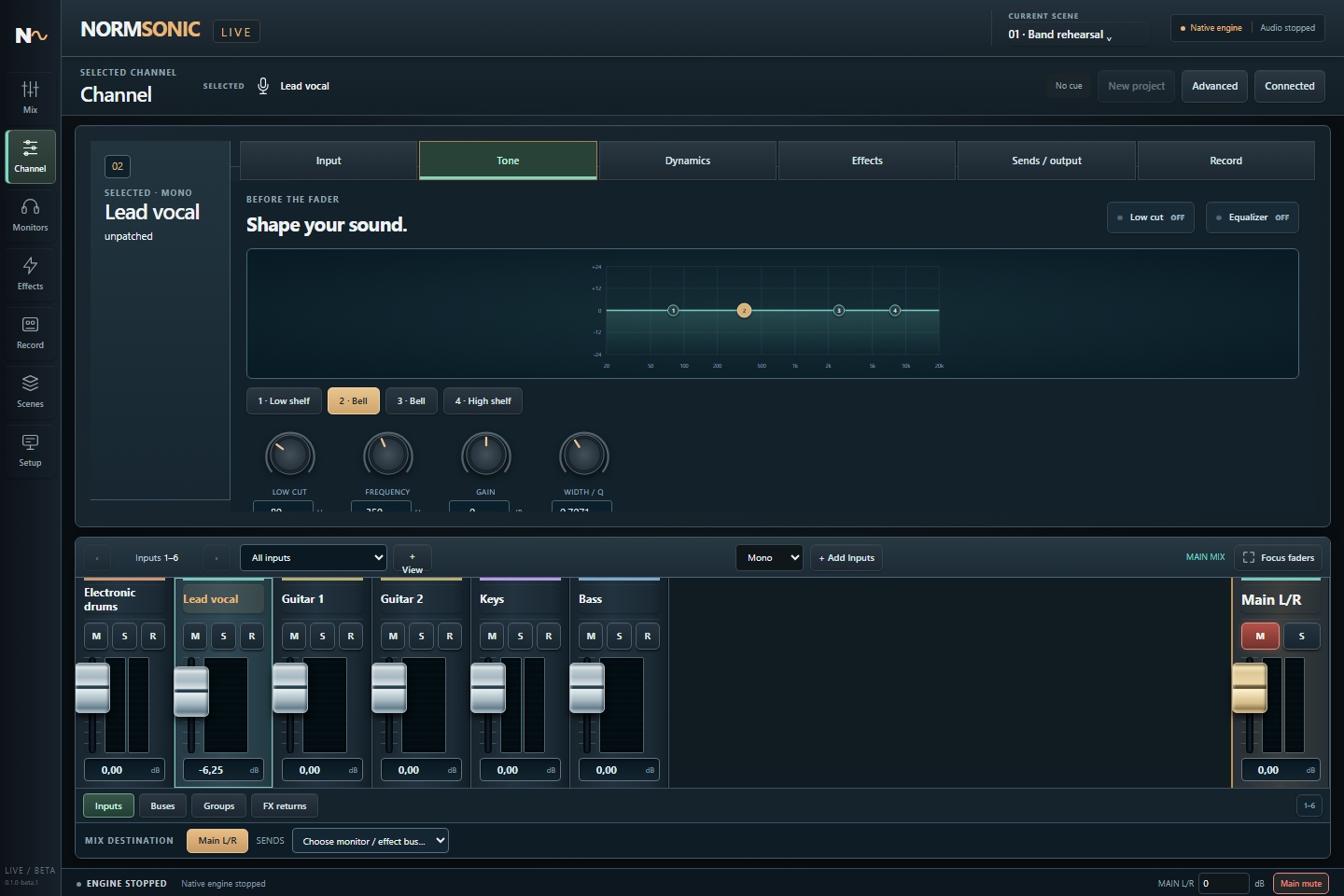Open the Mix view in sidebar
1344x896 pixels.
30,96
